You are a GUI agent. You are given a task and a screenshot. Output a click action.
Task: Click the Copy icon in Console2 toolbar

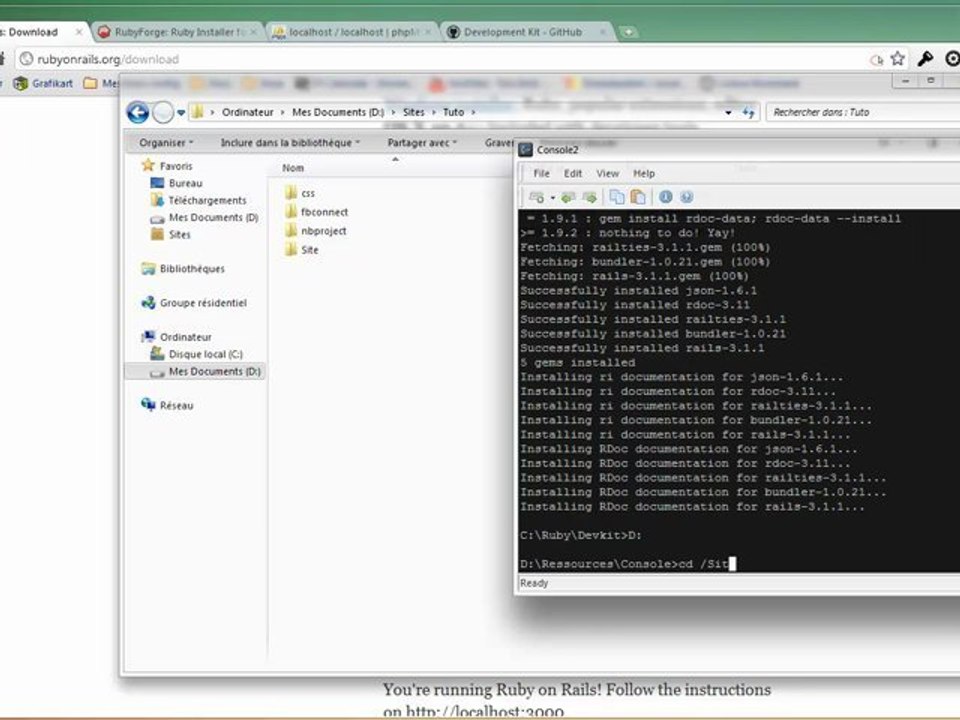(x=617, y=197)
